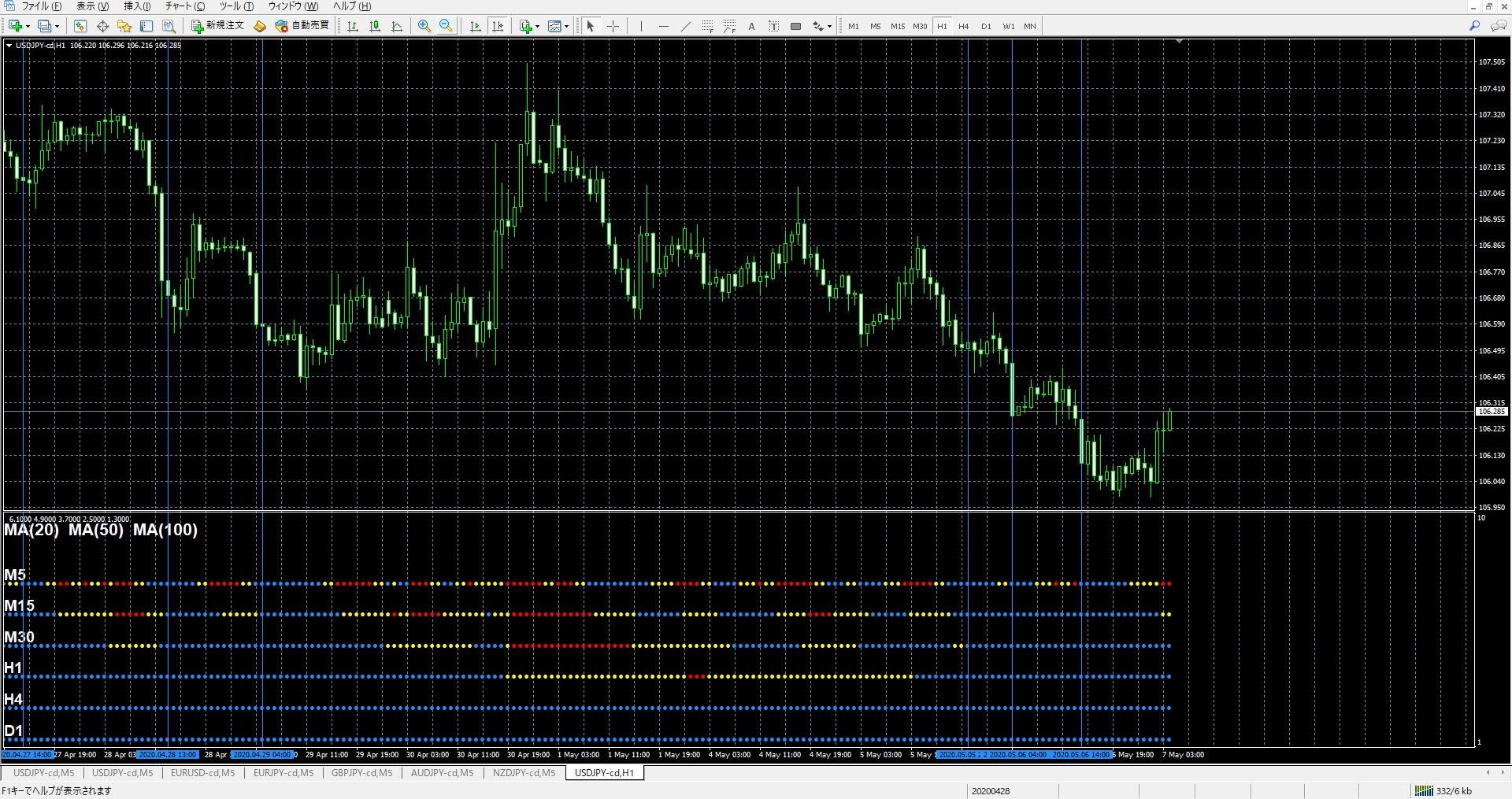Switch chart to M1 timeframe

(x=854, y=26)
